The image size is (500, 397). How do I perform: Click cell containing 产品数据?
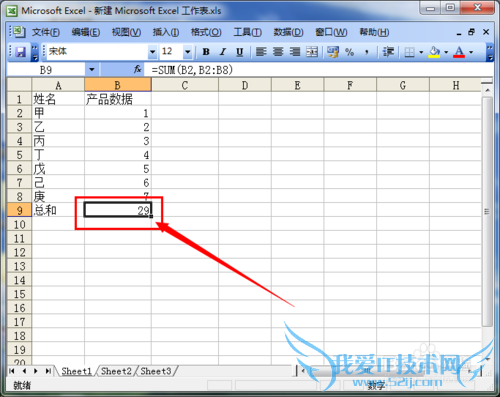(x=118, y=99)
